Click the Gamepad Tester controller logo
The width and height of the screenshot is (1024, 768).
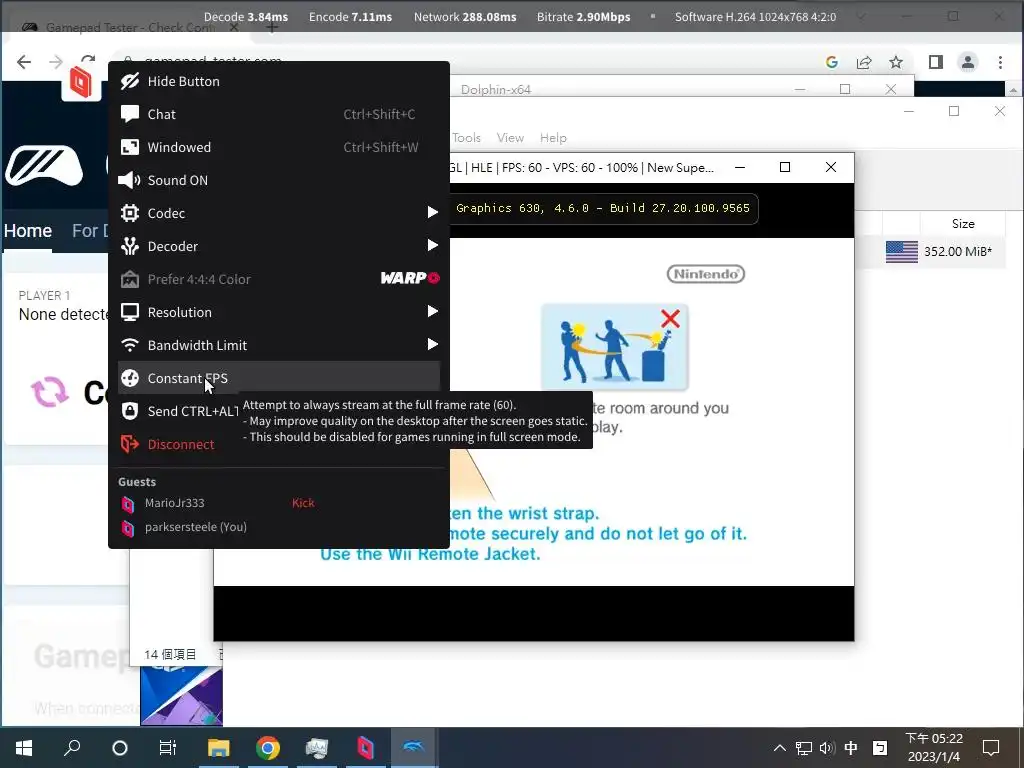point(44,166)
